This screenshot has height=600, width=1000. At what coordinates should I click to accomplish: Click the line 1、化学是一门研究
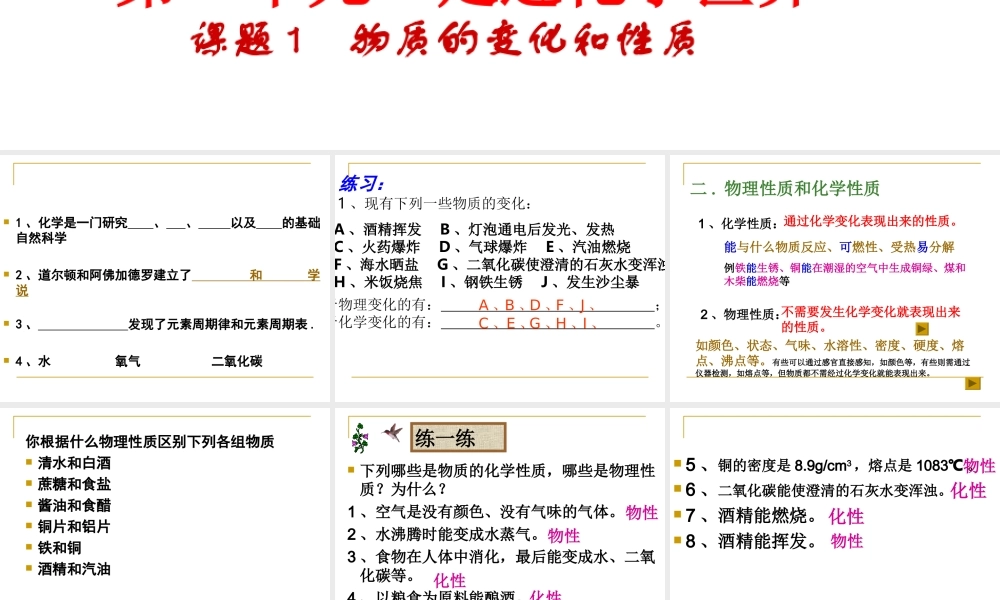click(168, 230)
